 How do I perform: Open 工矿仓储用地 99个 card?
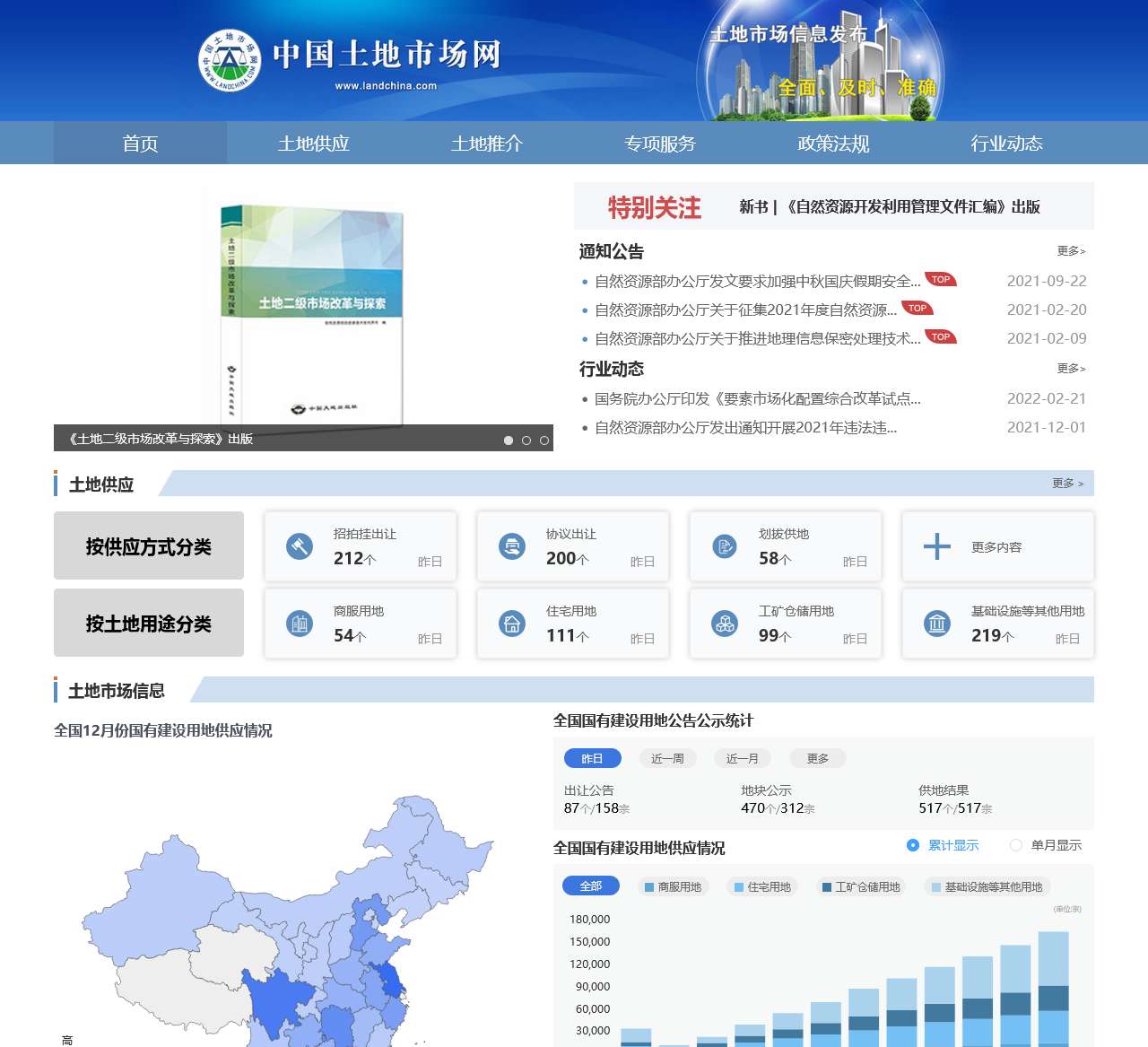[x=786, y=624]
